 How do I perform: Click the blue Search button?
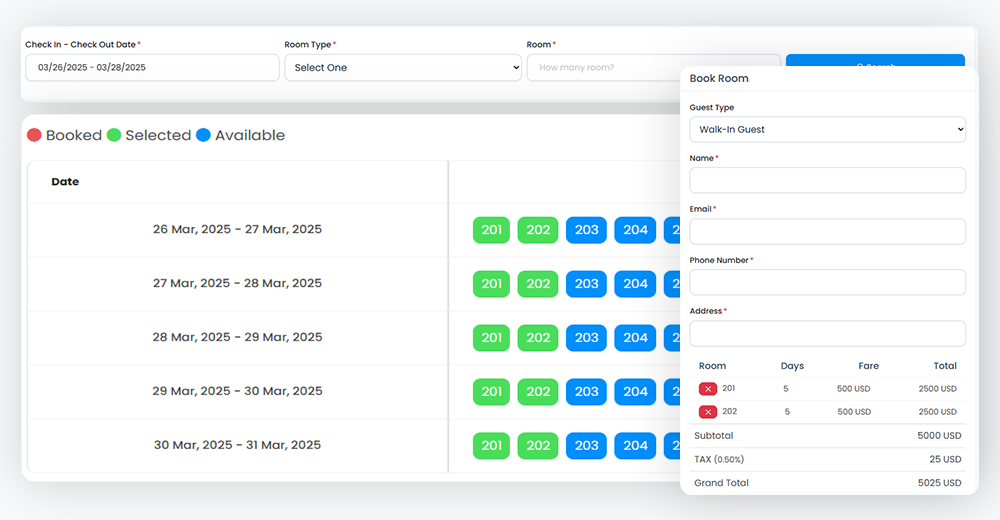[x=875, y=62]
